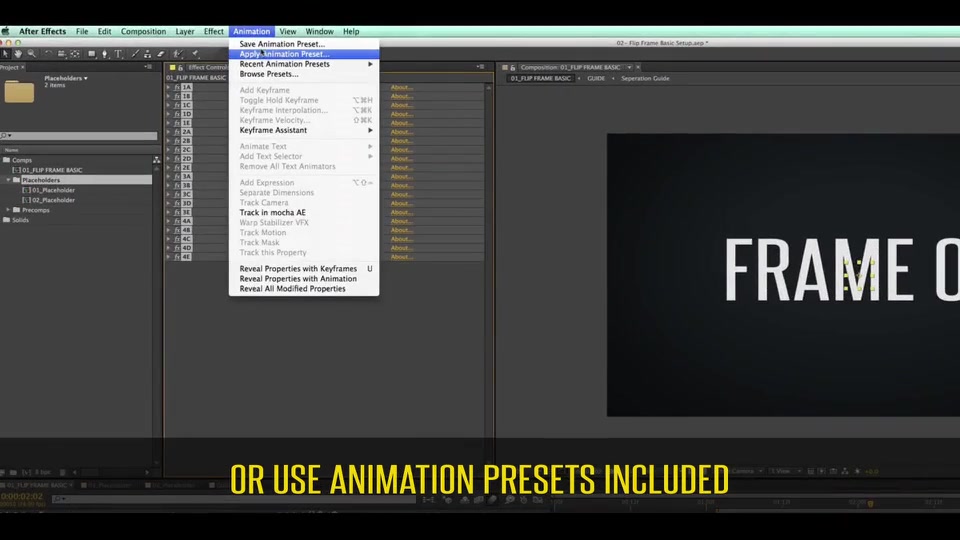The width and height of the screenshot is (960, 540).
Task: Toggle the fx switch for effect 3E
Action: tap(176, 212)
